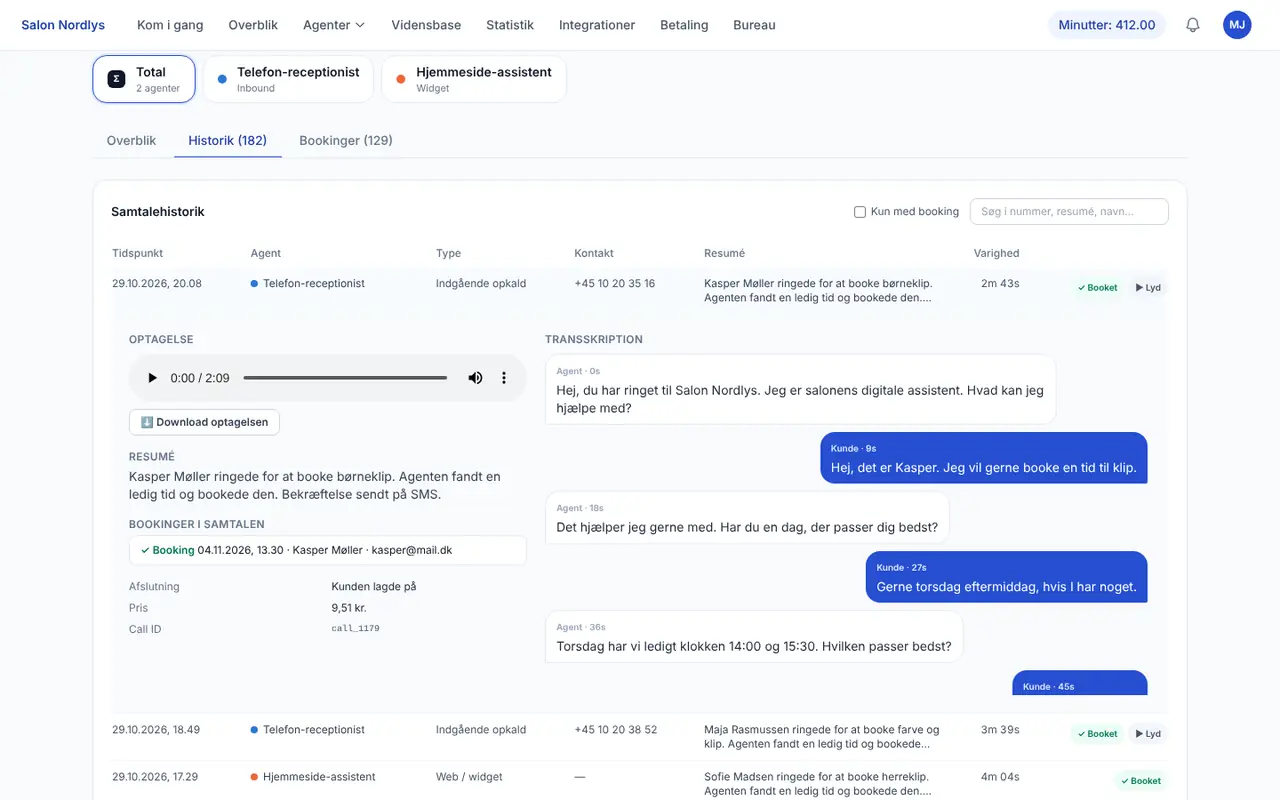Image resolution: width=1280 pixels, height=800 pixels.
Task: Open the Statistik page
Action: [510, 25]
